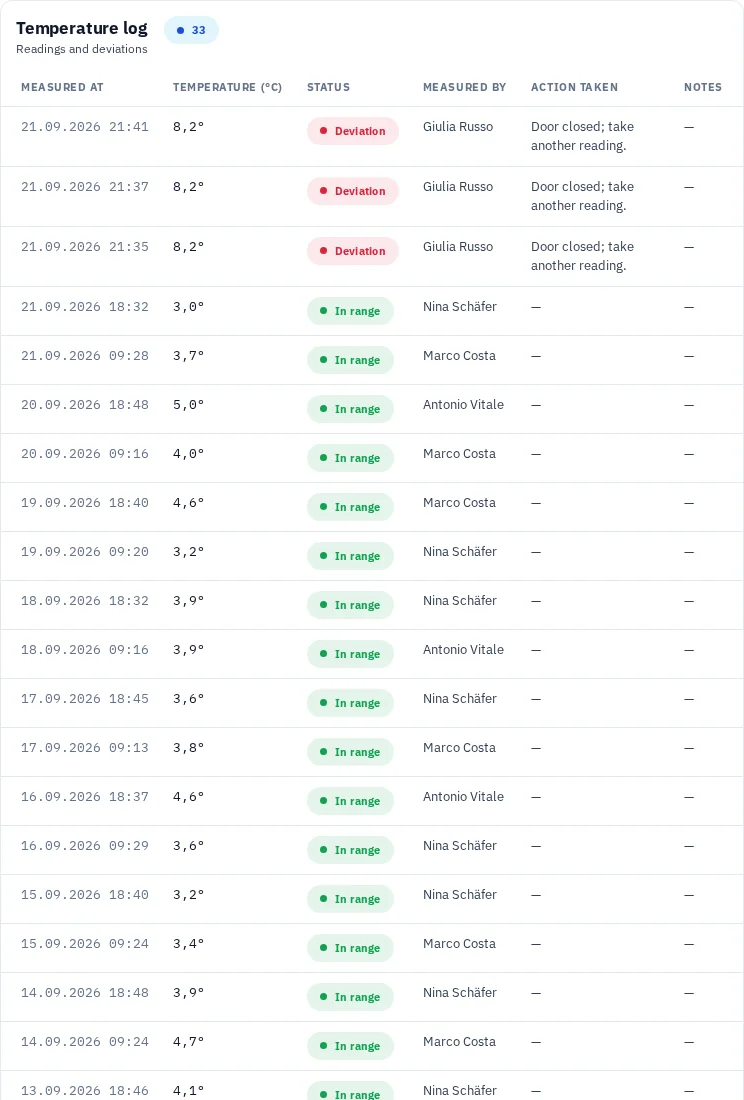The width and height of the screenshot is (744, 1100).
Task: Click the Action Taken column header
Action: [x=574, y=87]
